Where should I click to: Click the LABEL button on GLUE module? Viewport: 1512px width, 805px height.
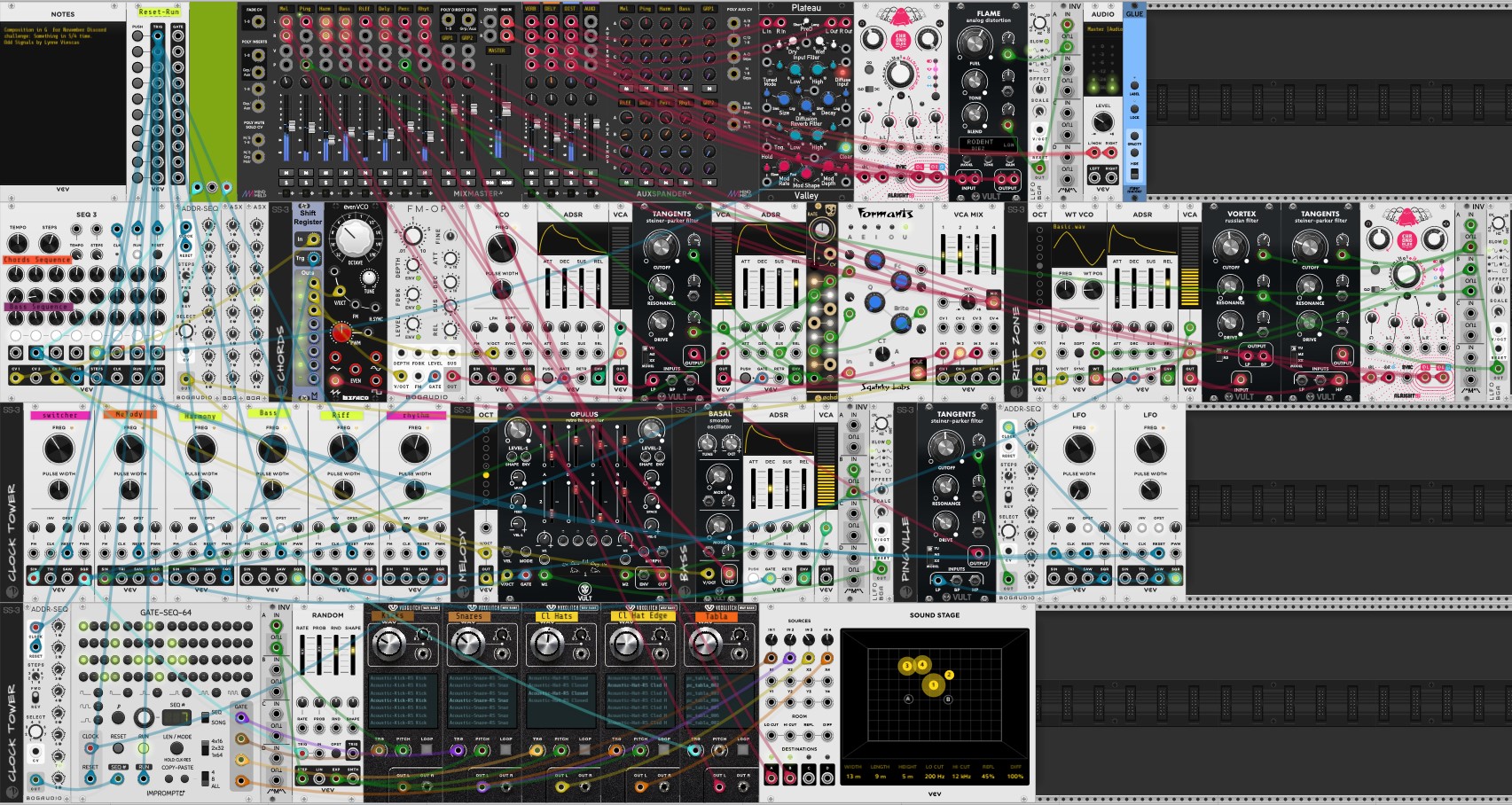tap(1134, 83)
